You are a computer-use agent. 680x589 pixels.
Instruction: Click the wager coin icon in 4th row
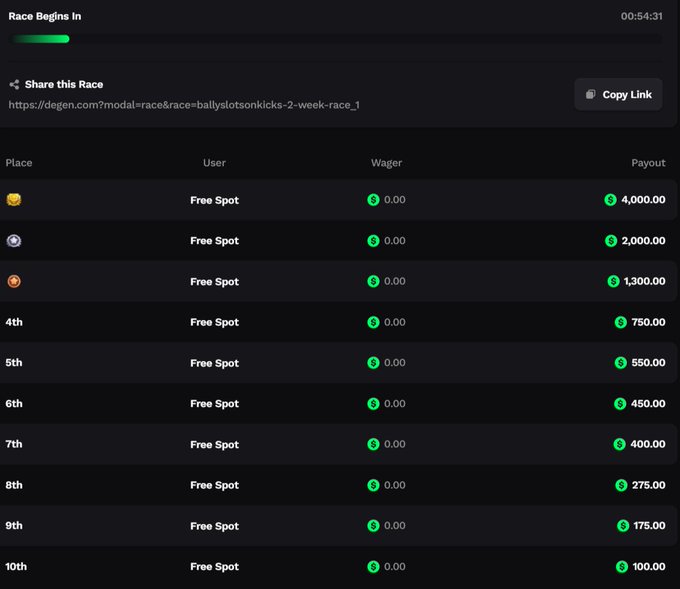[x=373, y=322]
